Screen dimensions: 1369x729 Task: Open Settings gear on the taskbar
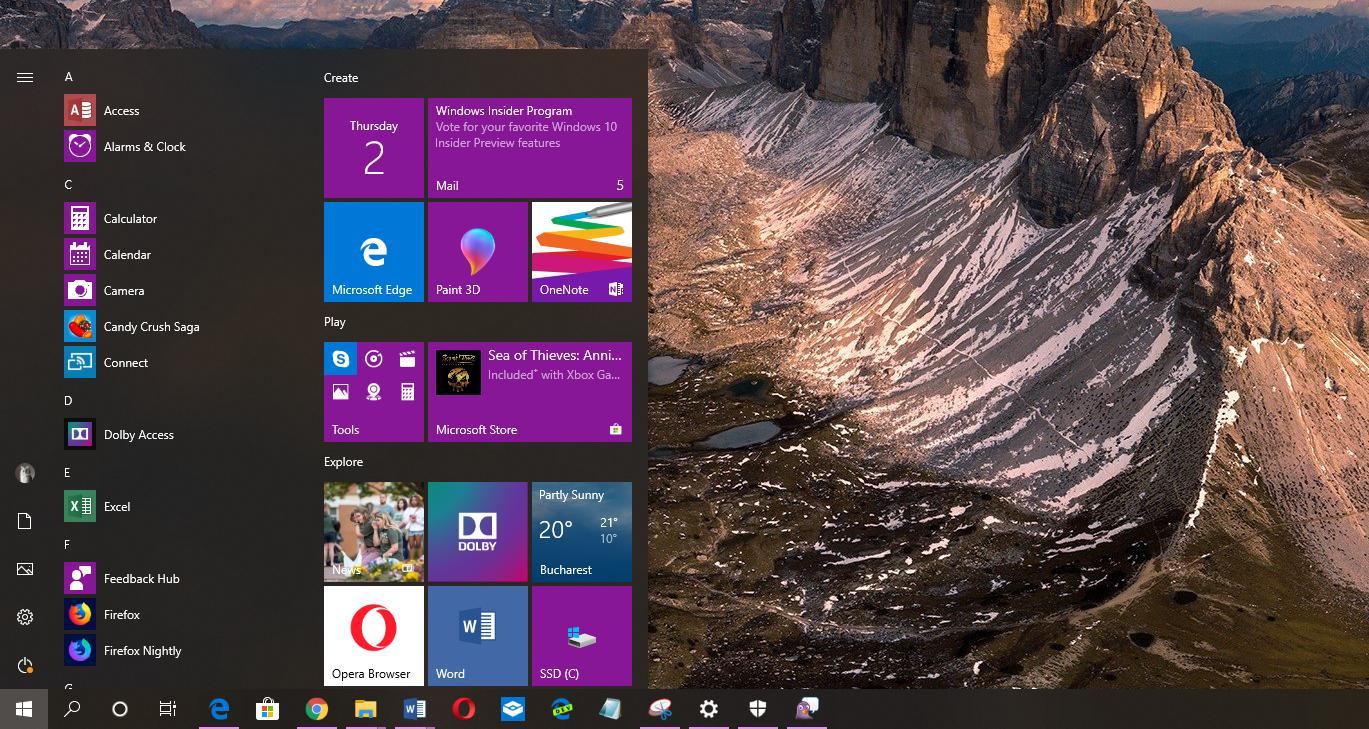coord(708,709)
